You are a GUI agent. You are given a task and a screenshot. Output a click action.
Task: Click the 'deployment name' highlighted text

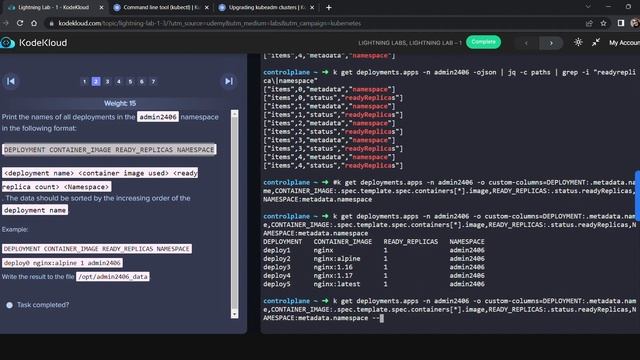coord(35,210)
